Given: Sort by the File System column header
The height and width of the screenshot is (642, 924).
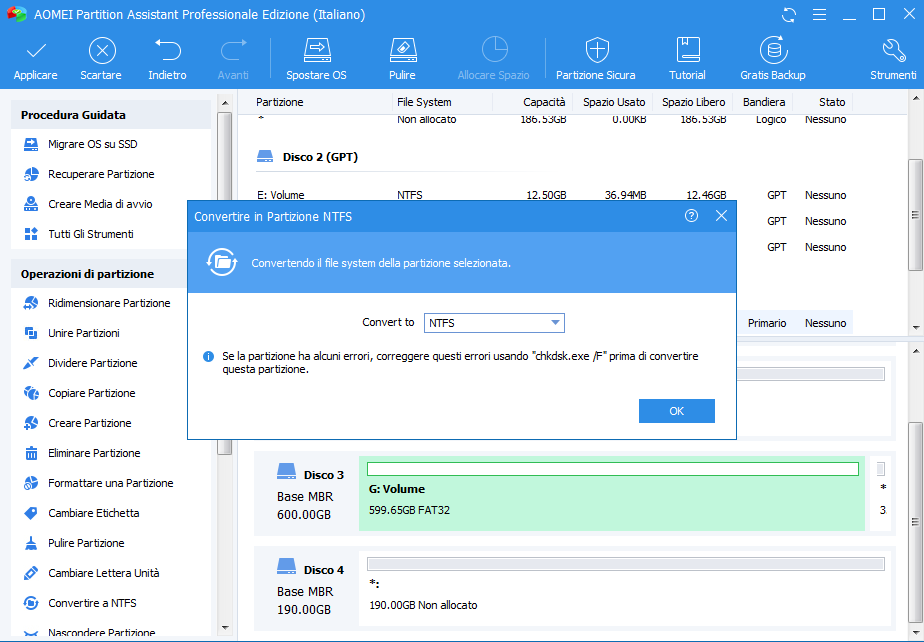Looking at the screenshot, I should pyautogui.click(x=424, y=102).
